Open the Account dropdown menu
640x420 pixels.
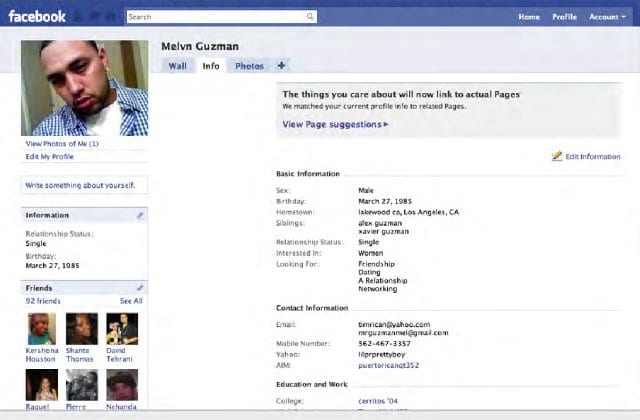click(x=607, y=17)
